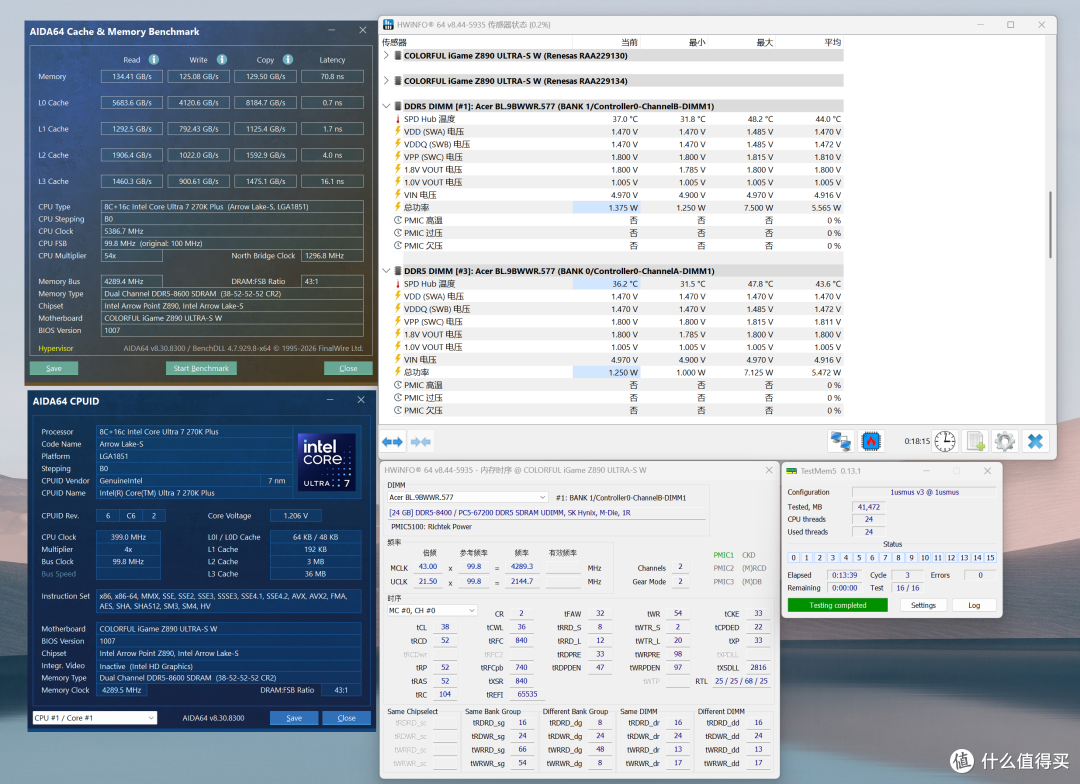The image size is (1080, 784).
Task: Click the Intel Core Ultra 7 logo
Action: coord(327,461)
